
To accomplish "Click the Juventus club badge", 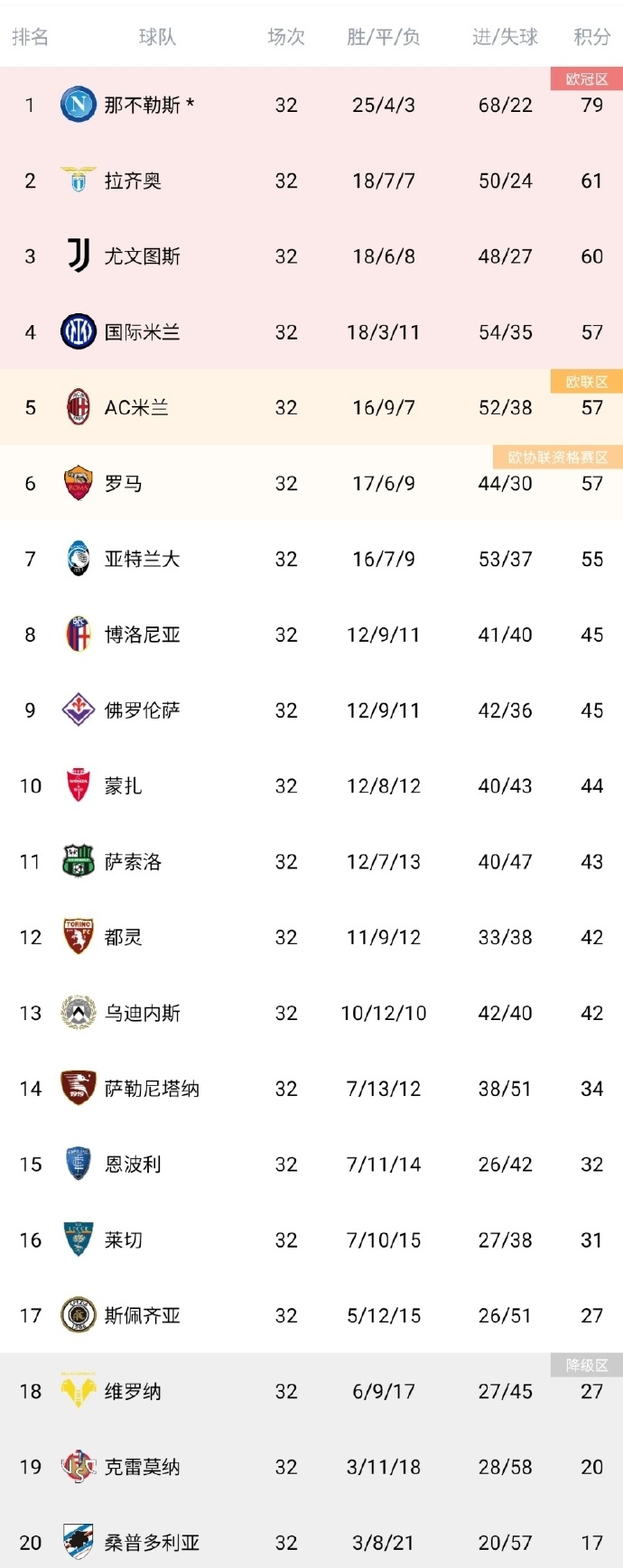I will pos(77,256).
